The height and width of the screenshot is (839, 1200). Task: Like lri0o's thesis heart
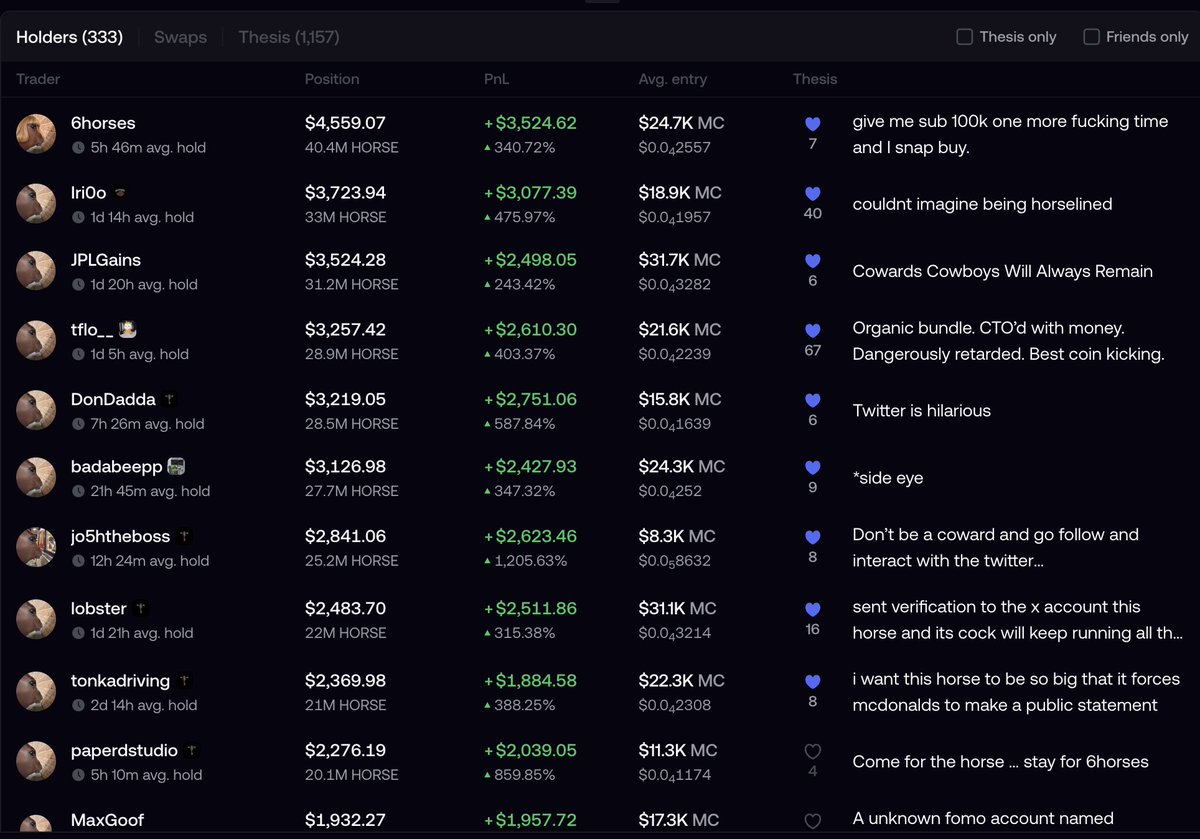[x=812, y=194]
